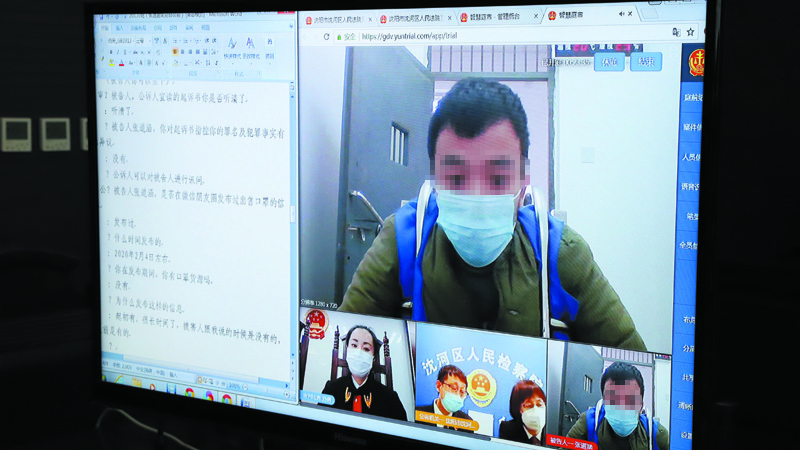Click the Windows Start button

pos(104,378)
